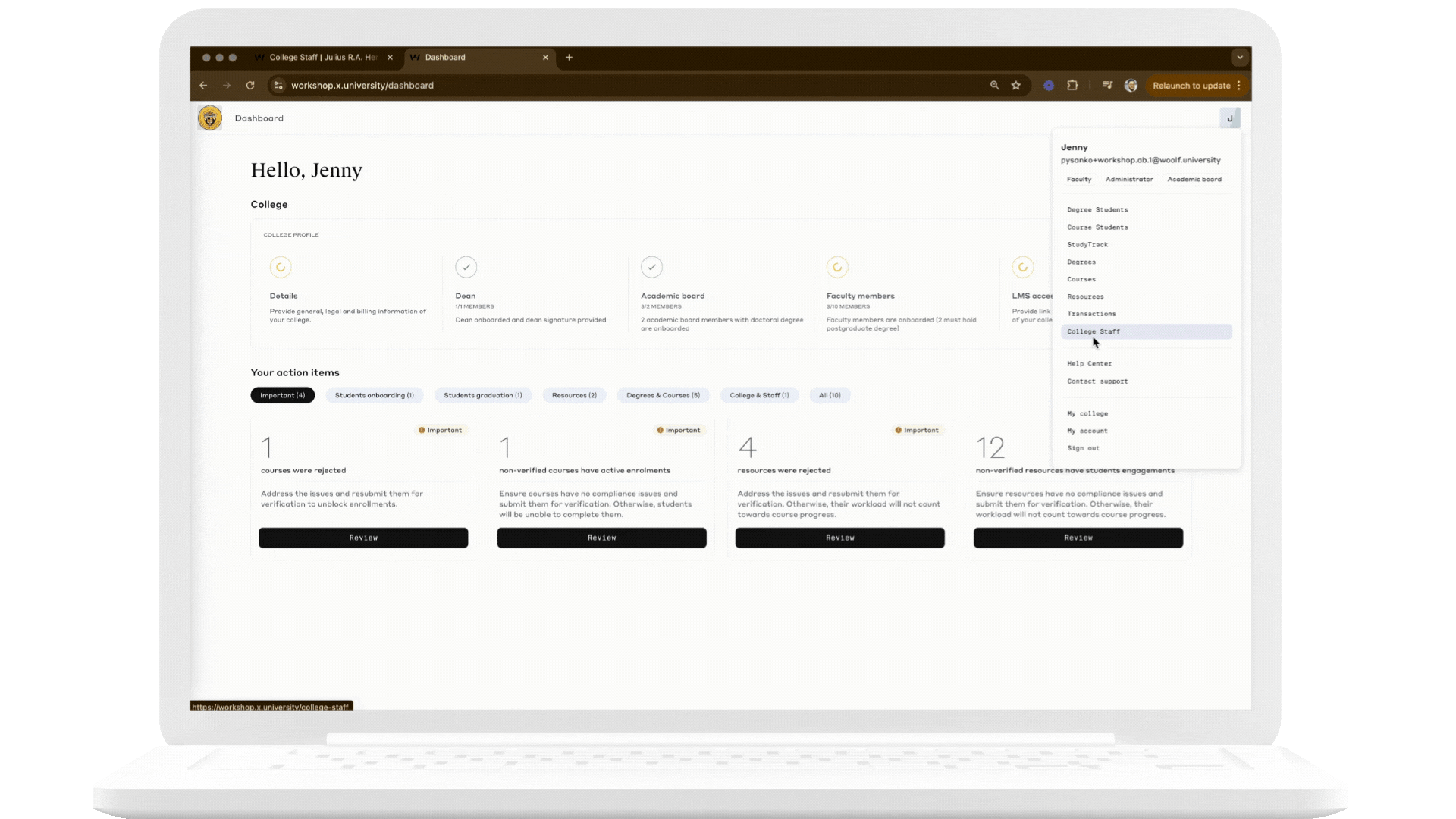Open the browser extensions puzzle icon
The image size is (1456, 819).
(1072, 86)
